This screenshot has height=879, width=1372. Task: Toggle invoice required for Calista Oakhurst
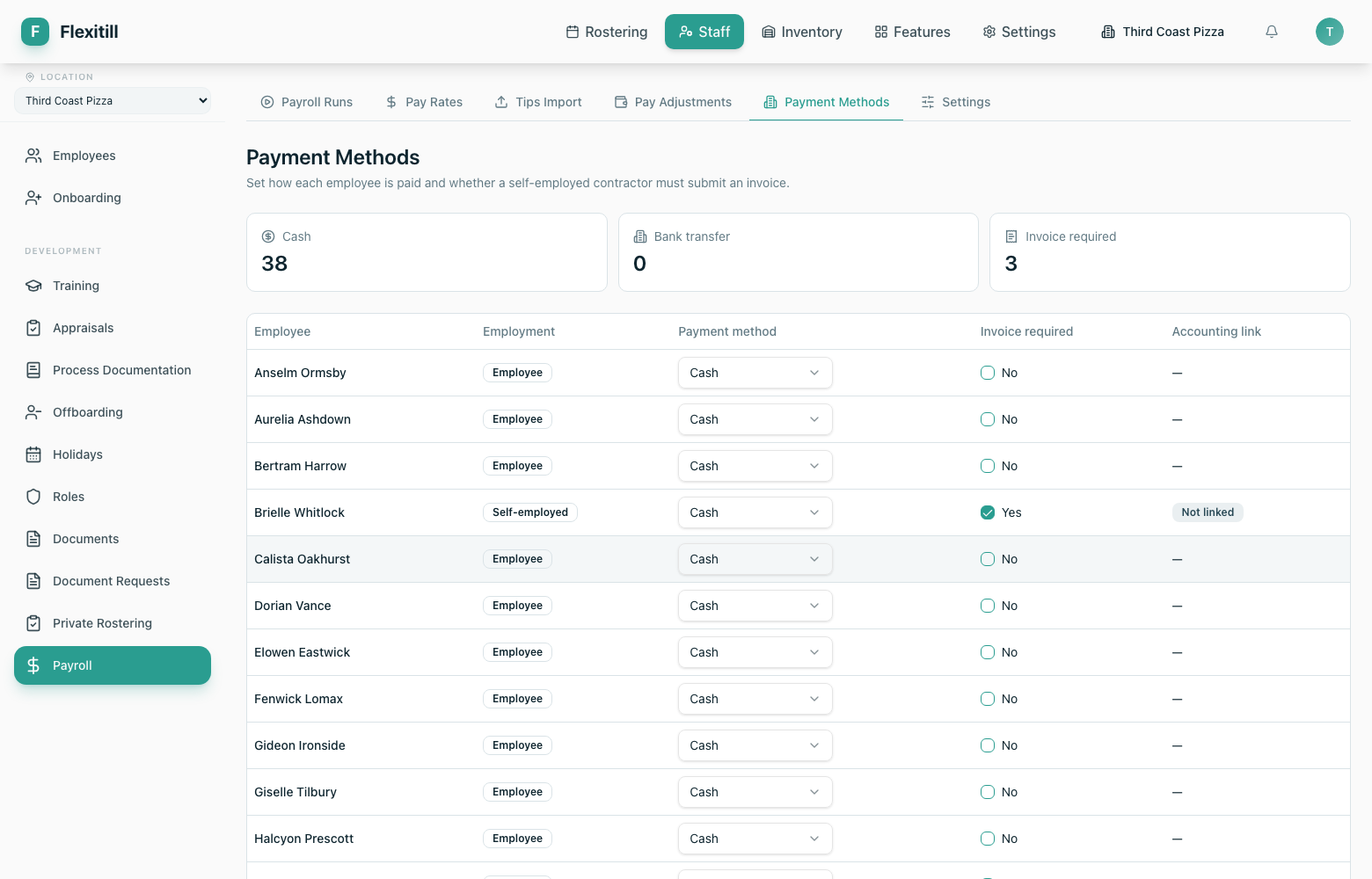point(988,559)
